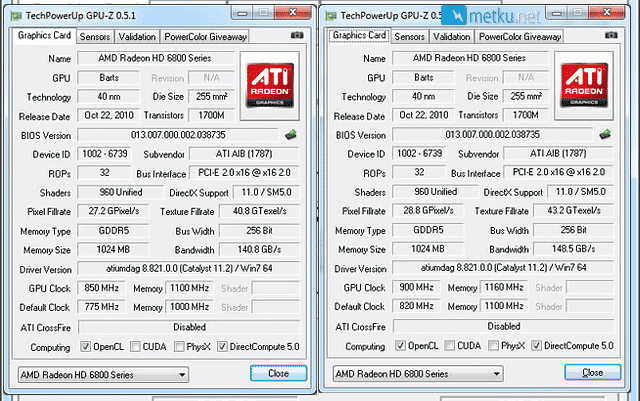640x401 pixels.
Task: Click the Close button in left window
Action: click(x=278, y=373)
